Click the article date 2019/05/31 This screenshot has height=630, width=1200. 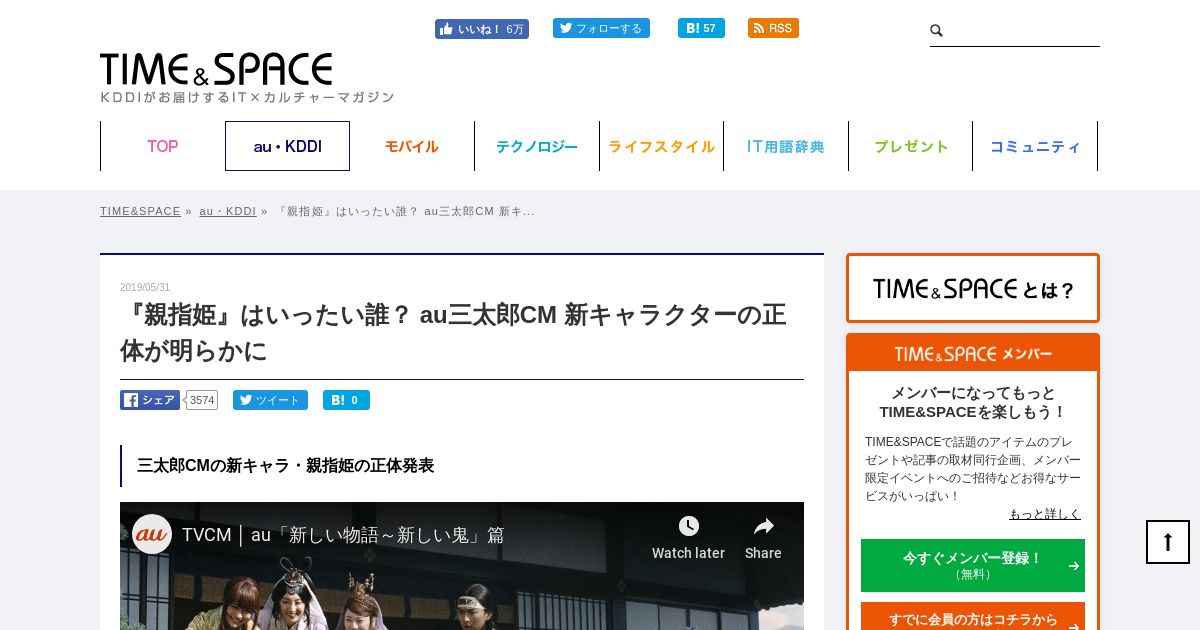point(145,288)
